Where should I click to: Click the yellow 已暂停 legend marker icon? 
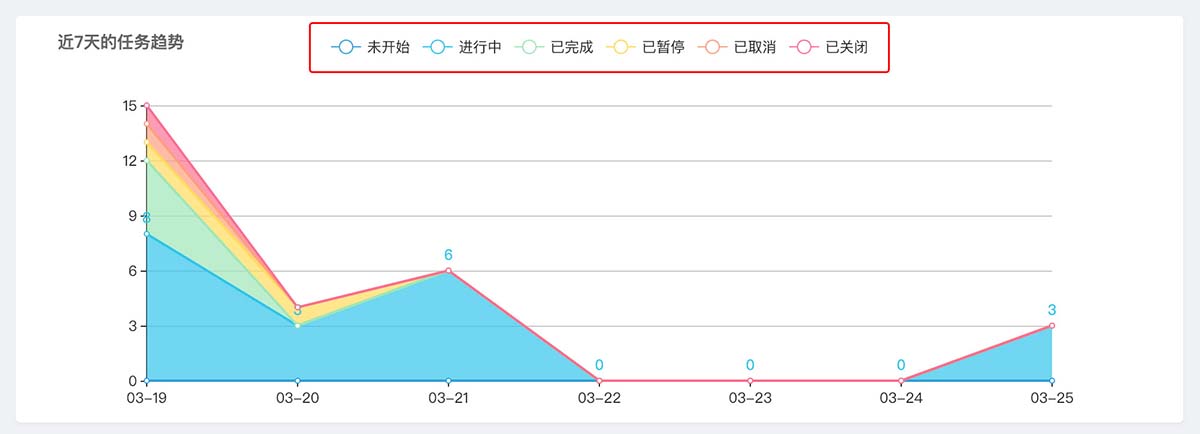coord(621,47)
